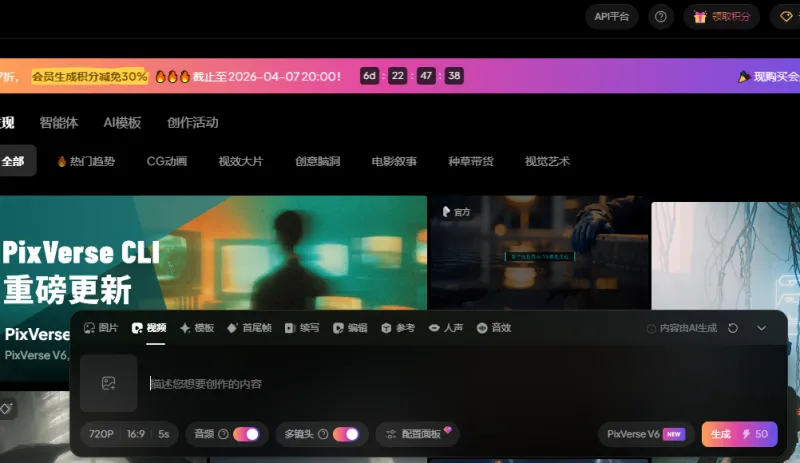Screen dimensions: 800x463
Task: Select the 热门趋势 category filter
Action: (x=86, y=161)
